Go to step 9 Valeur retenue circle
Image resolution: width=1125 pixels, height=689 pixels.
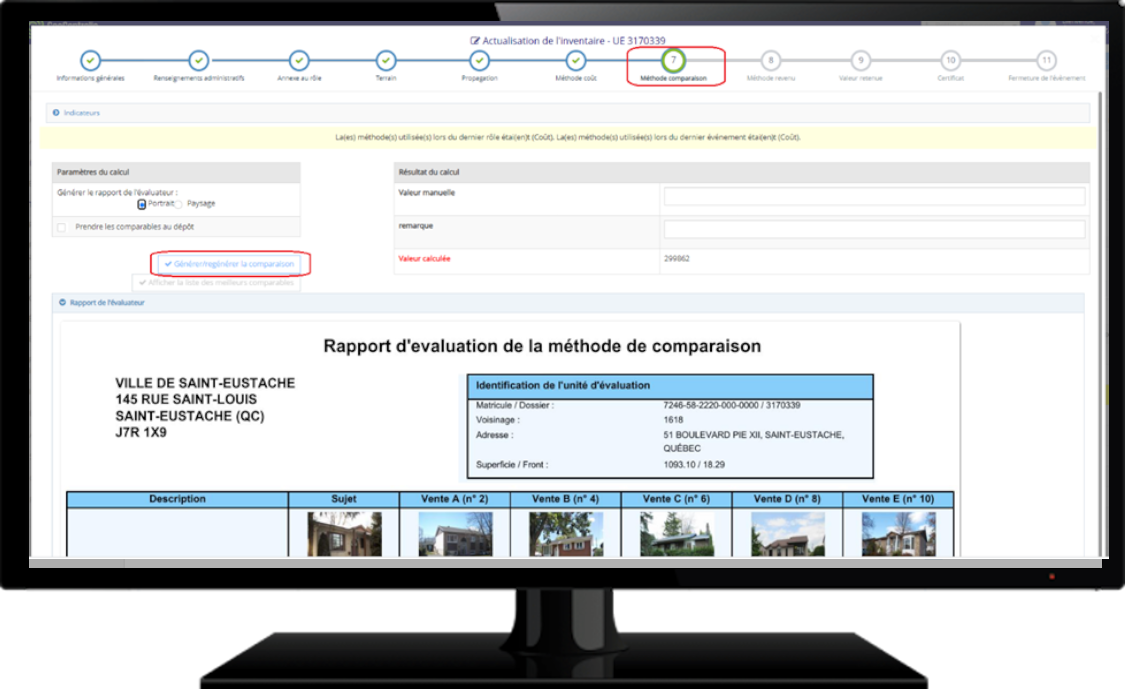pos(860,60)
